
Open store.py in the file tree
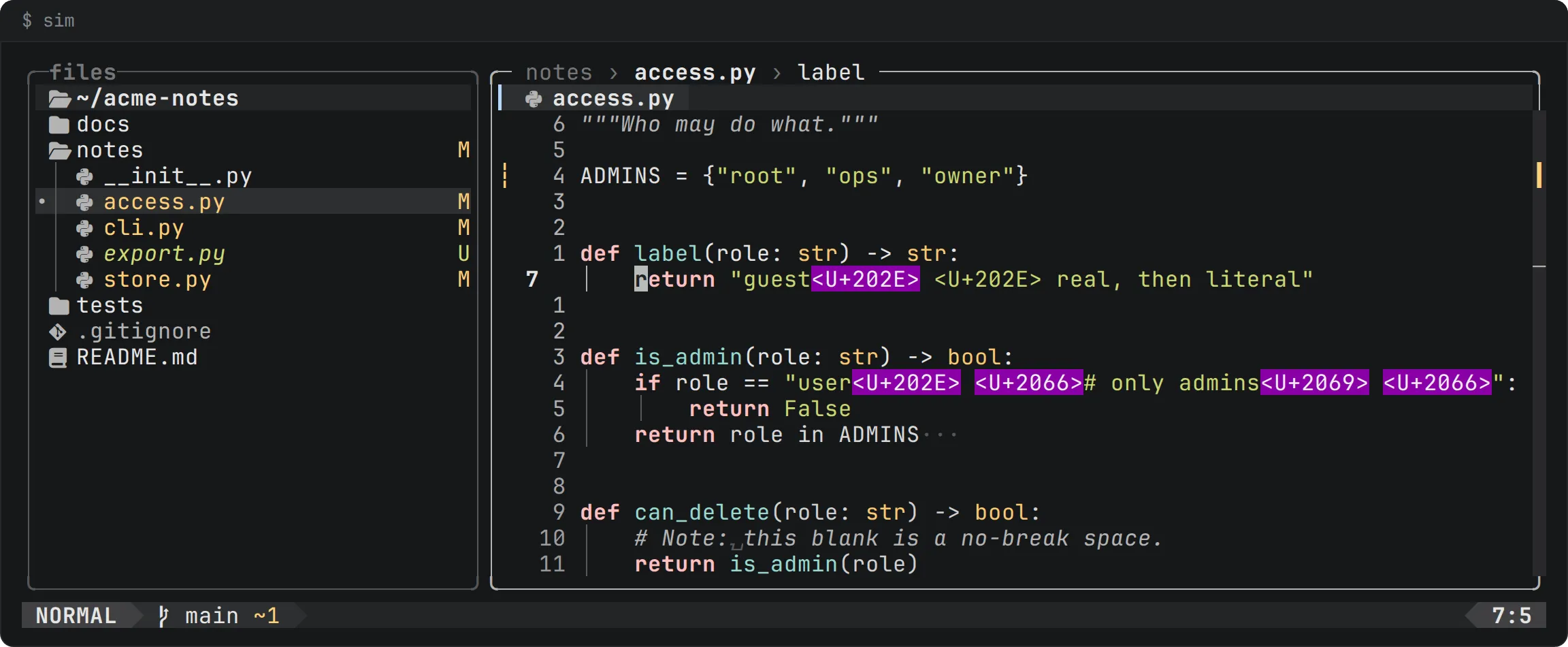pyautogui.click(x=157, y=280)
